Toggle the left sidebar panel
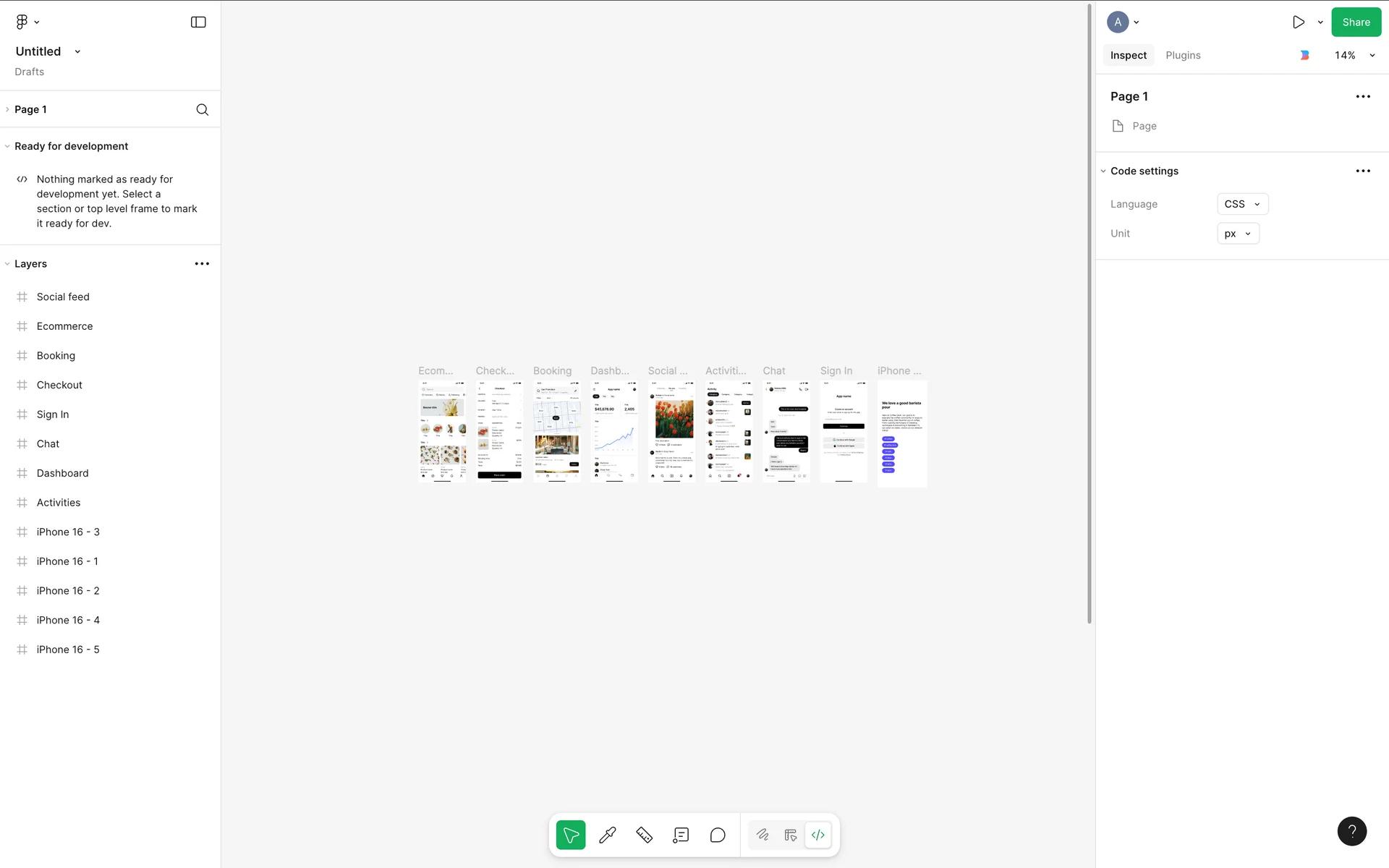The width and height of the screenshot is (1389, 868). click(198, 22)
